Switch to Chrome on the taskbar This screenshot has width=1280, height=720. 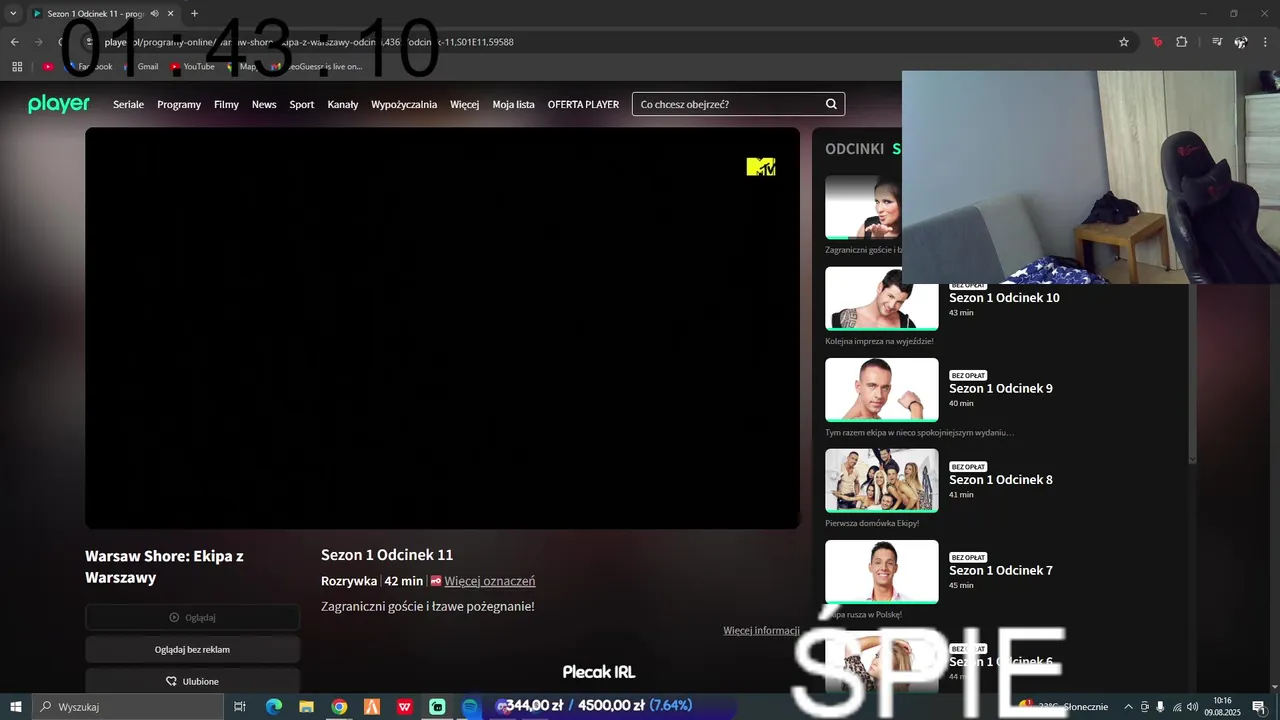339,707
